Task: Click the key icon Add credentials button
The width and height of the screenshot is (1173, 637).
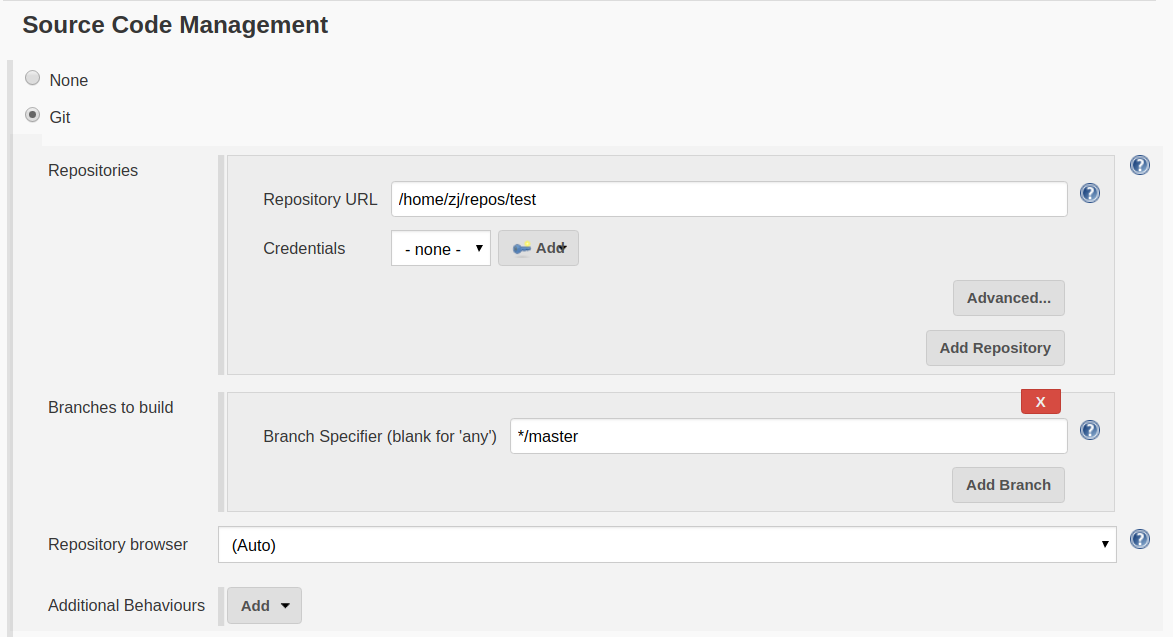Action: (x=538, y=248)
